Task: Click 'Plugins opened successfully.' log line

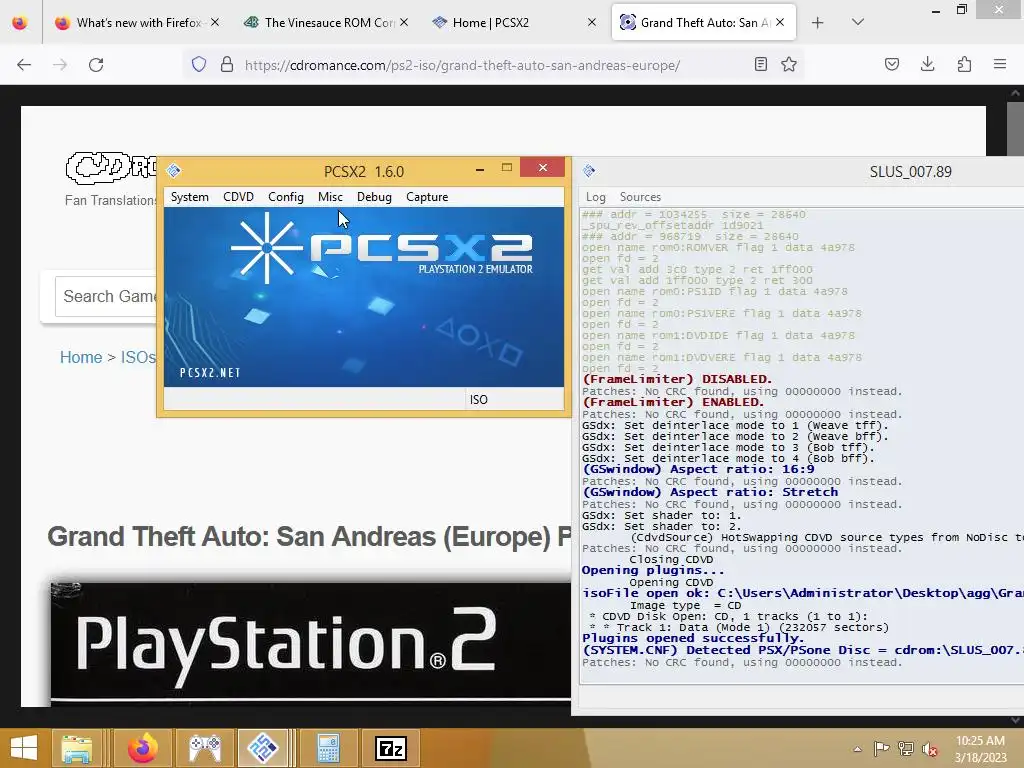Action: [x=693, y=639]
